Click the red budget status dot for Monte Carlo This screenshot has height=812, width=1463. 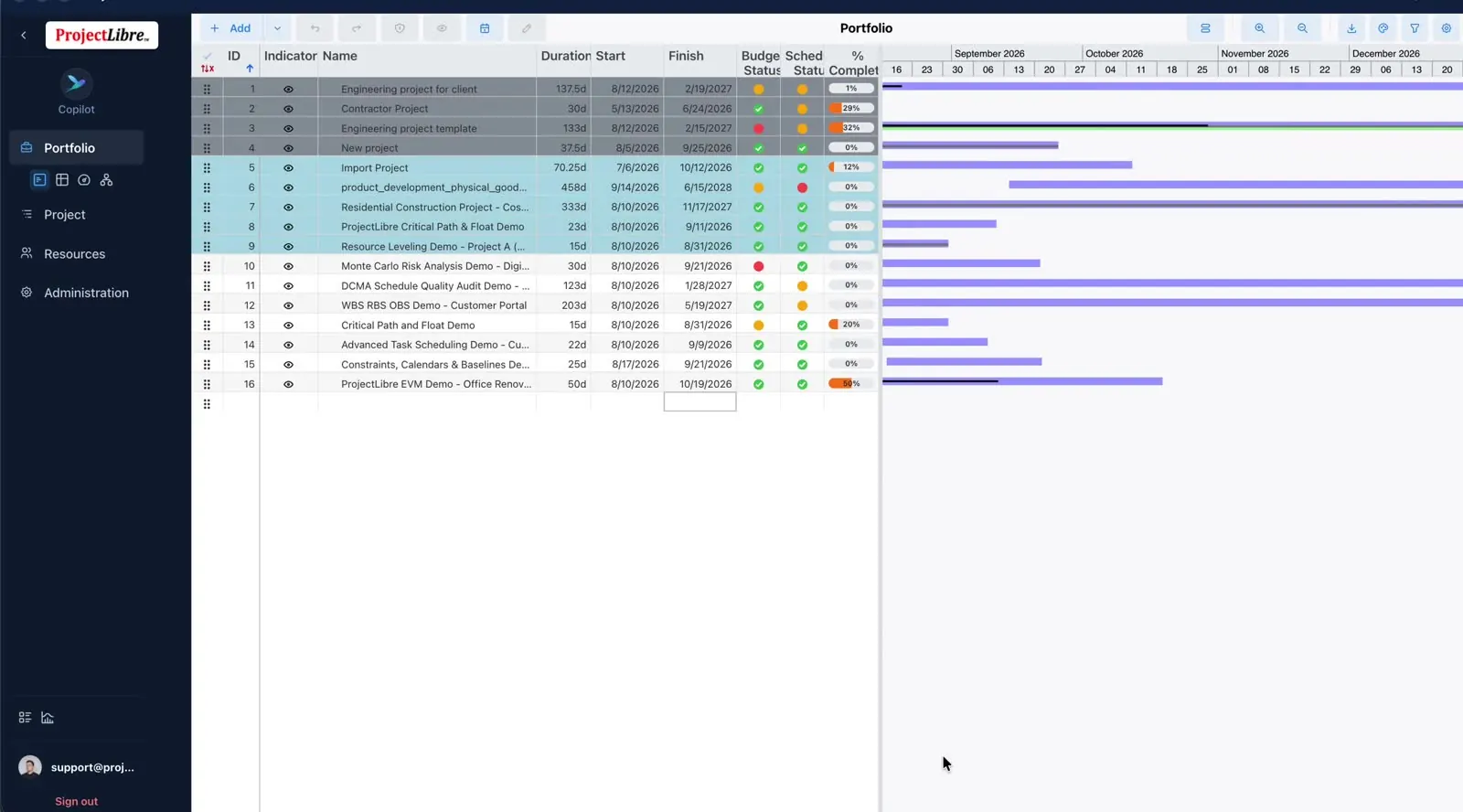758,266
